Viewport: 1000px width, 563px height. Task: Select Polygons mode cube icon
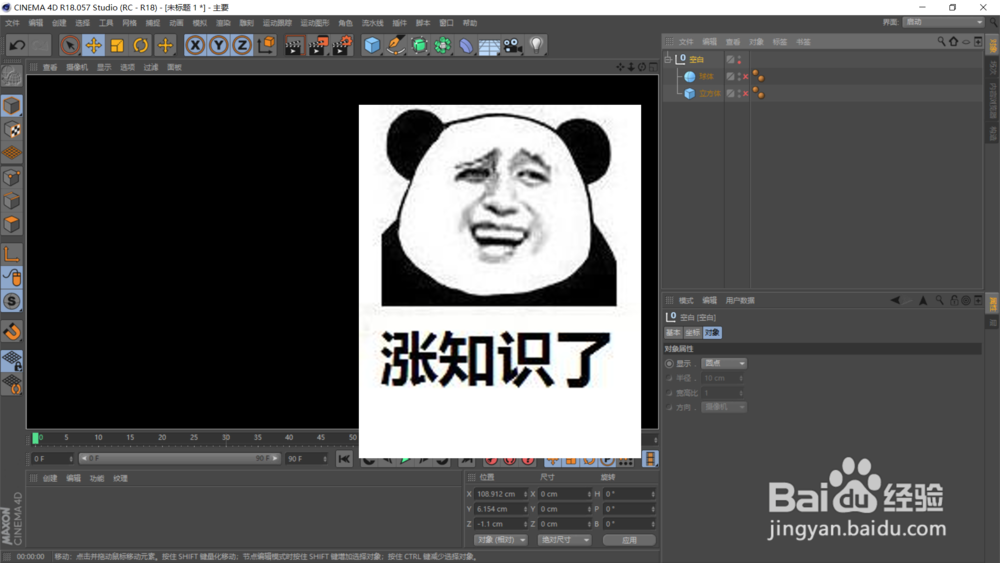[x=11, y=224]
